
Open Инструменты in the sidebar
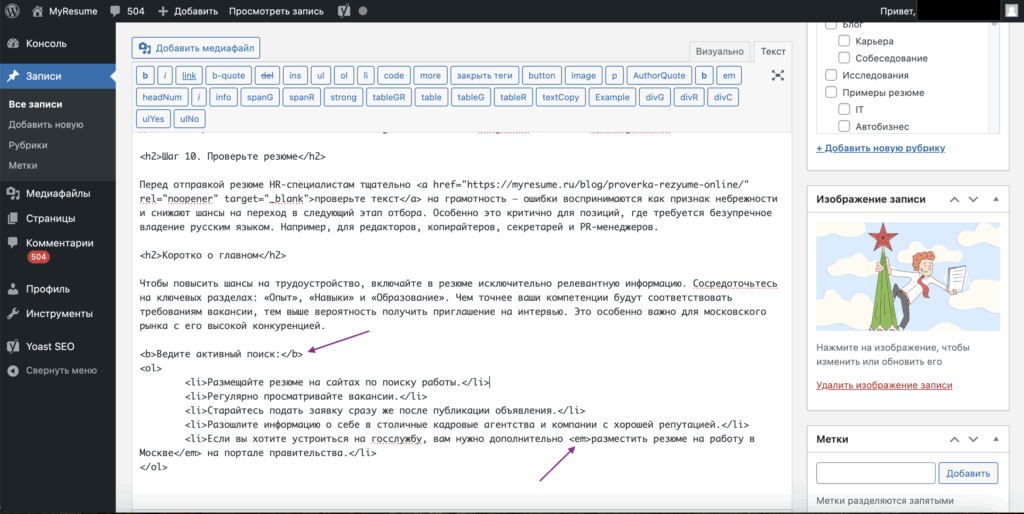point(57,313)
